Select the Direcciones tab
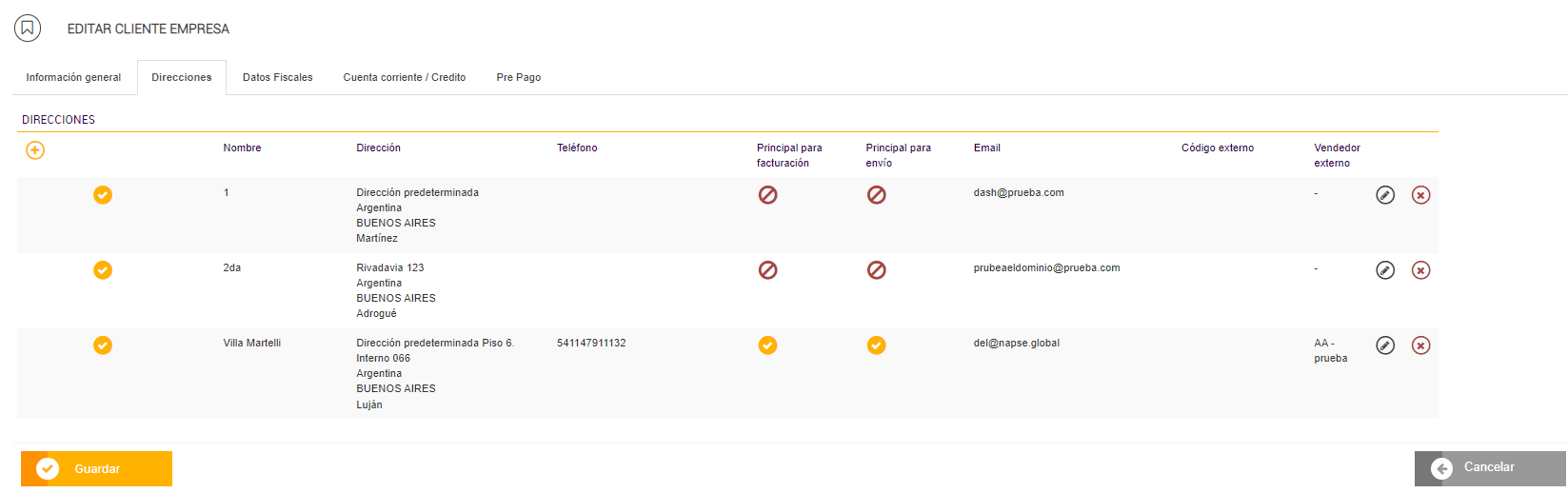The image size is (1568, 493). [x=182, y=77]
